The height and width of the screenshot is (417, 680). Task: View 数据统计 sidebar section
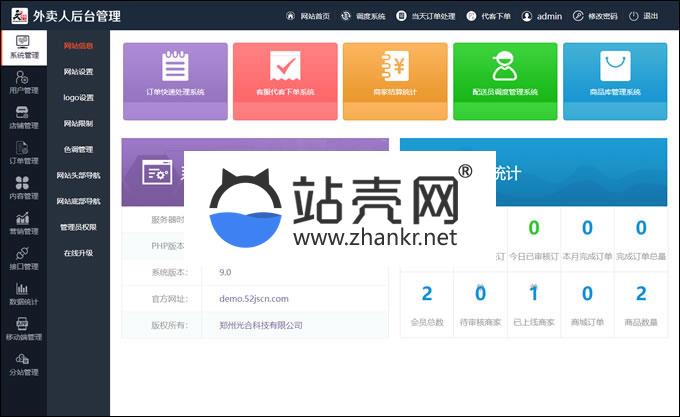23,293
